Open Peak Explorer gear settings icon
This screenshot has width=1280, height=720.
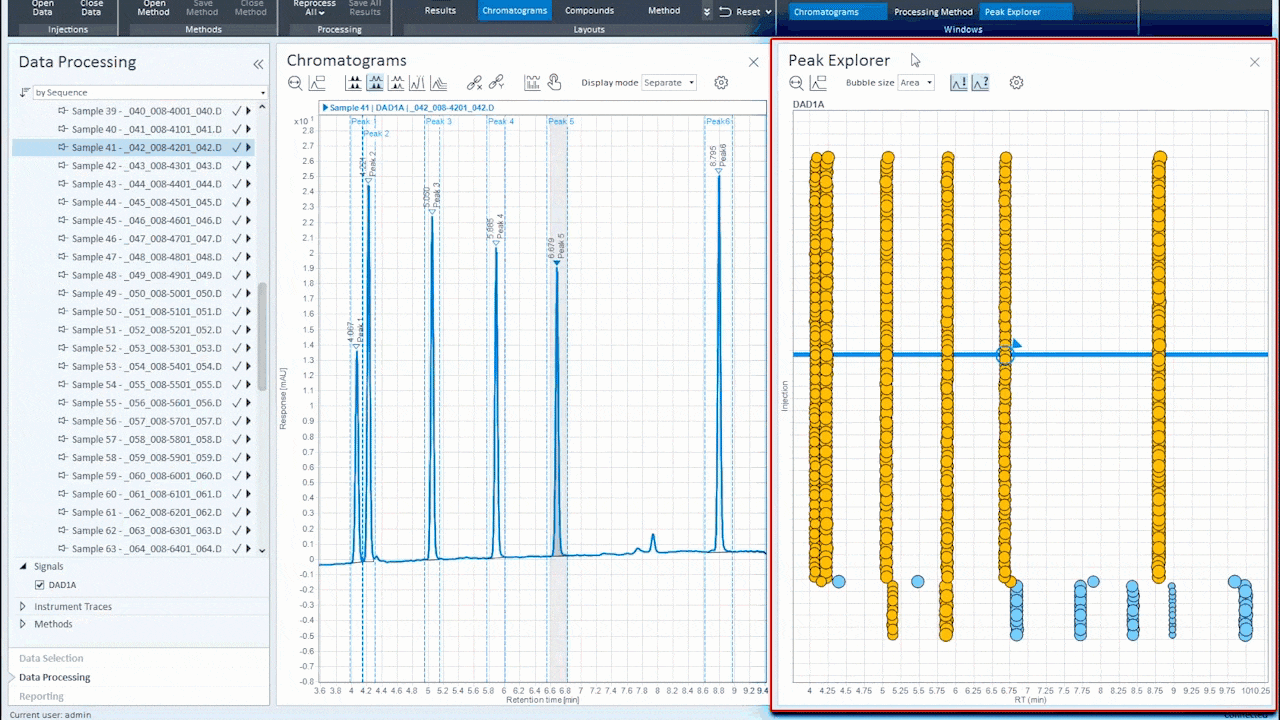[x=1016, y=83]
